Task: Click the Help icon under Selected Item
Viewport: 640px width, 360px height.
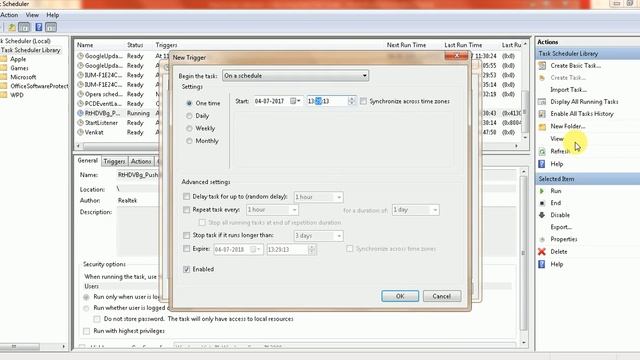Action: point(542,264)
